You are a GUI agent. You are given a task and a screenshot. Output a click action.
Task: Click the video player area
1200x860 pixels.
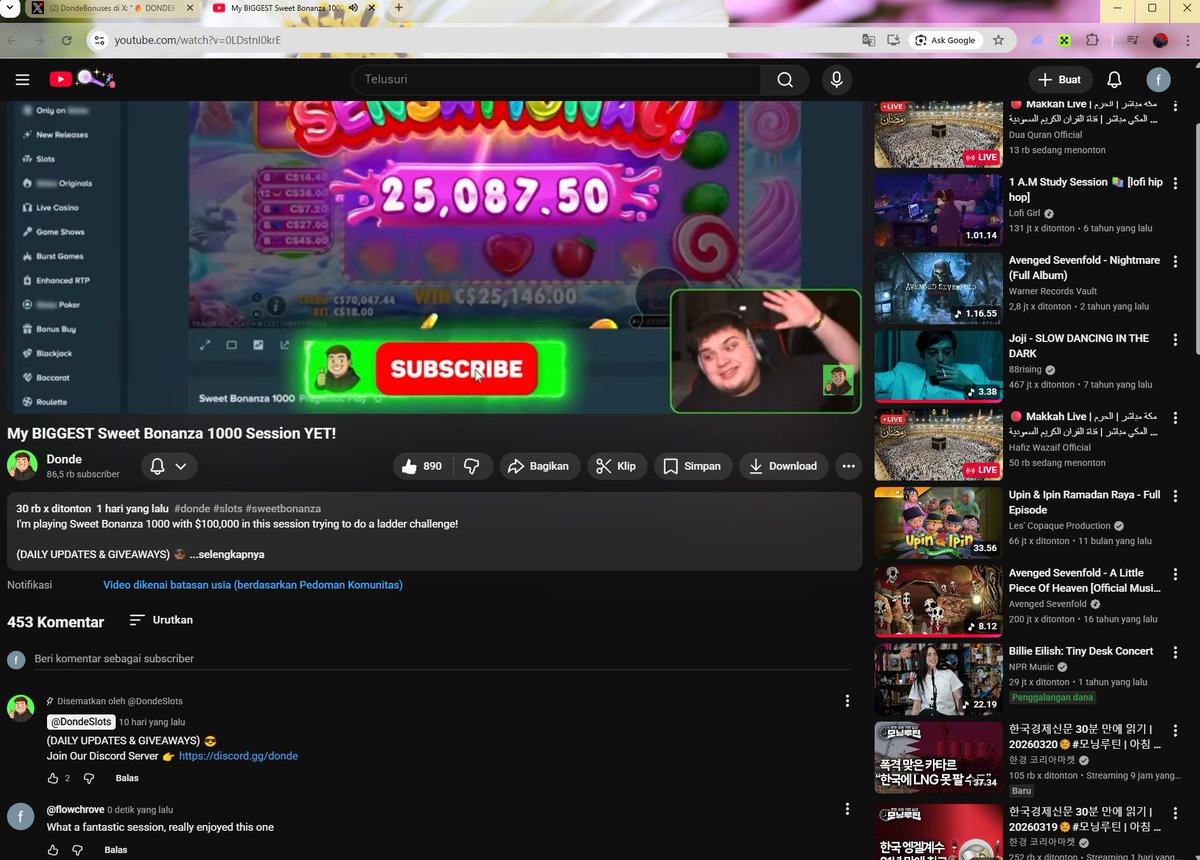pyautogui.click(x=434, y=256)
